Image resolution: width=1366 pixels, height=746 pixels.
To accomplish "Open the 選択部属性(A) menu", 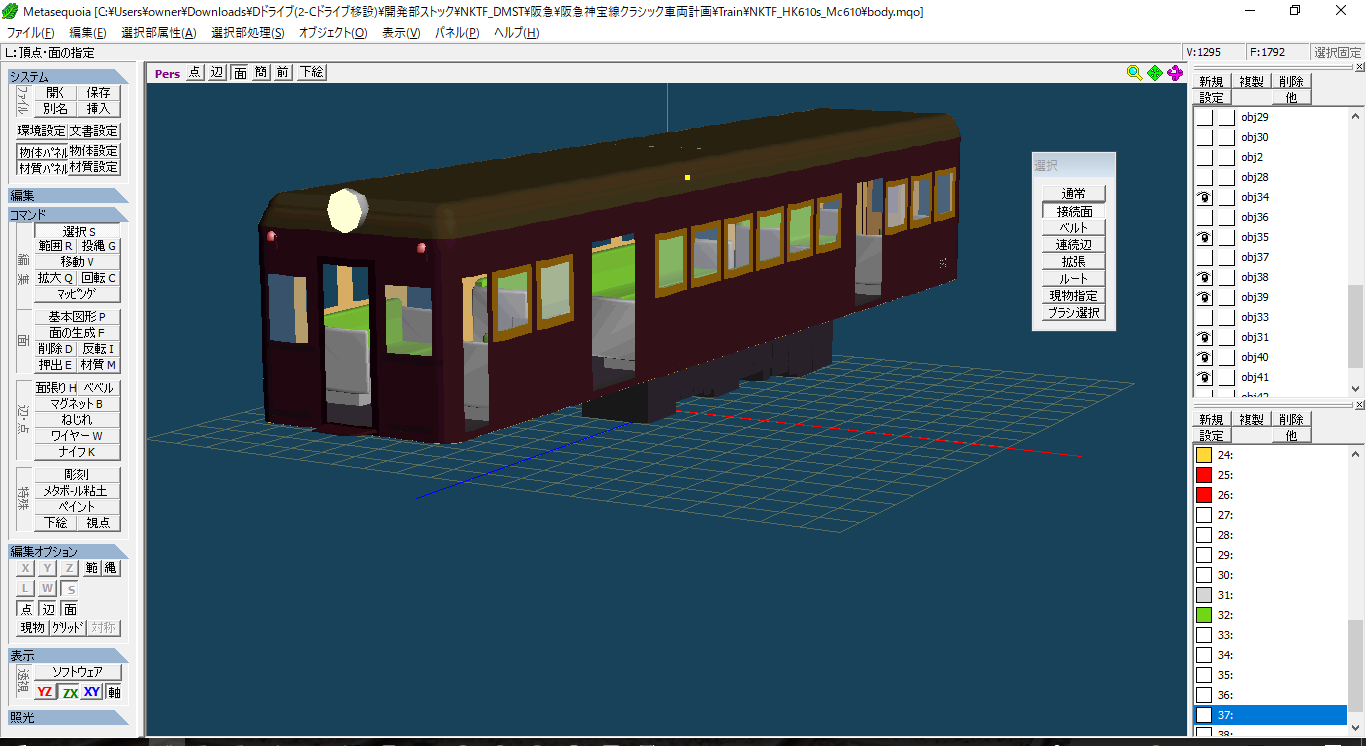I will (158, 33).
